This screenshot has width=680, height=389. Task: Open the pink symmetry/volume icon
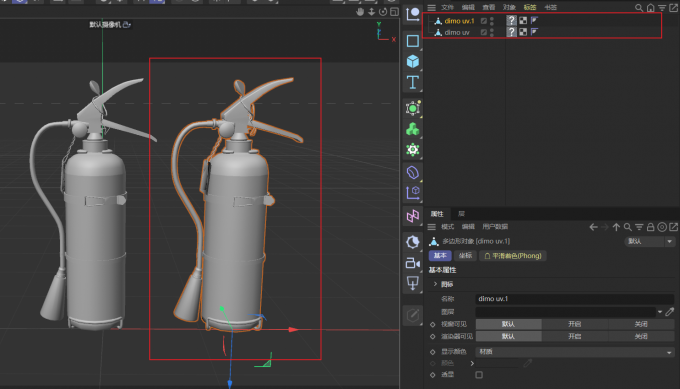(412, 216)
